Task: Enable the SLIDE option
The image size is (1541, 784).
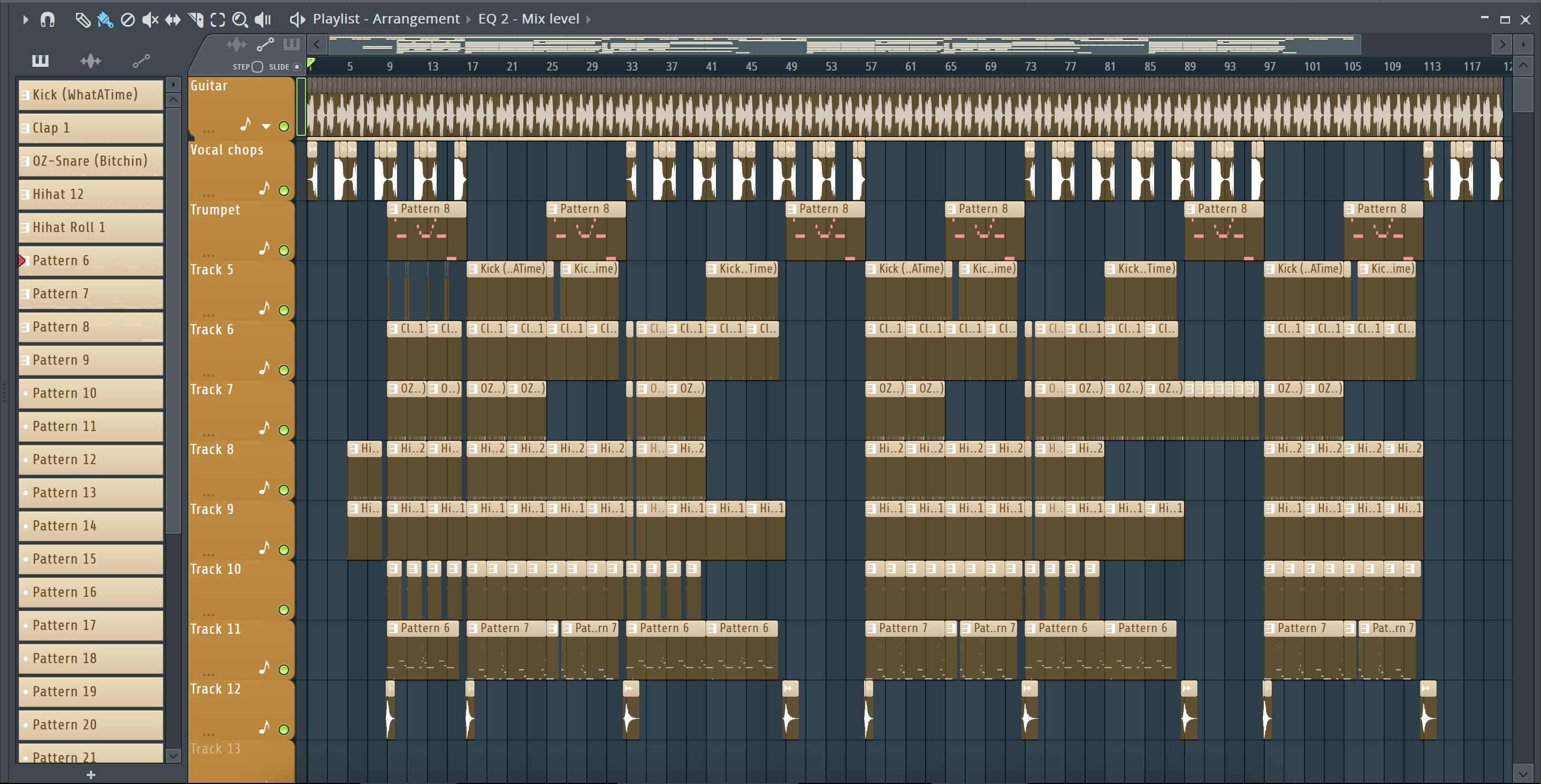Action: [x=297, y=66]
